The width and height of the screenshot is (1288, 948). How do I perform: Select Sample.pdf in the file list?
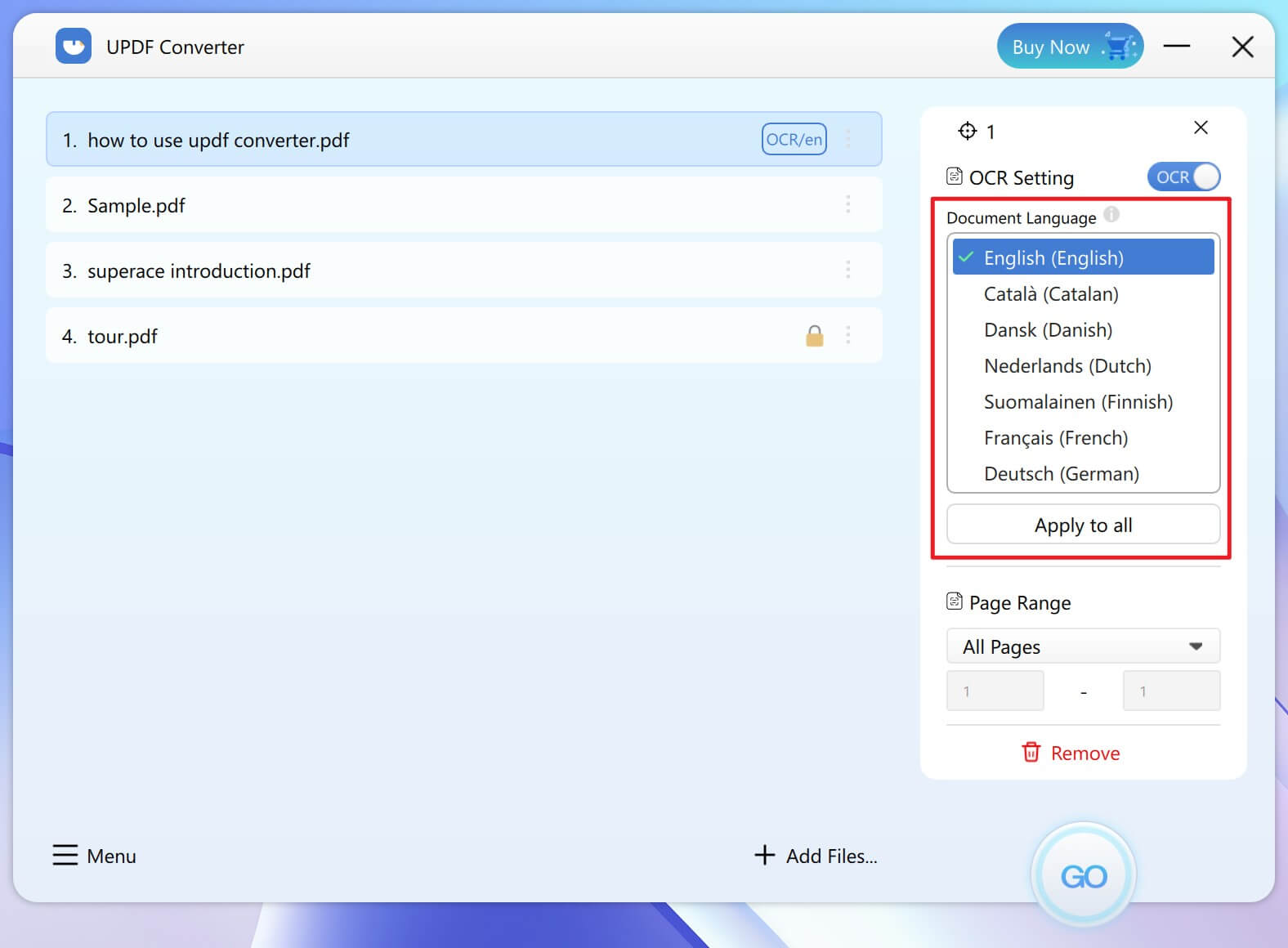coord(463,204)
